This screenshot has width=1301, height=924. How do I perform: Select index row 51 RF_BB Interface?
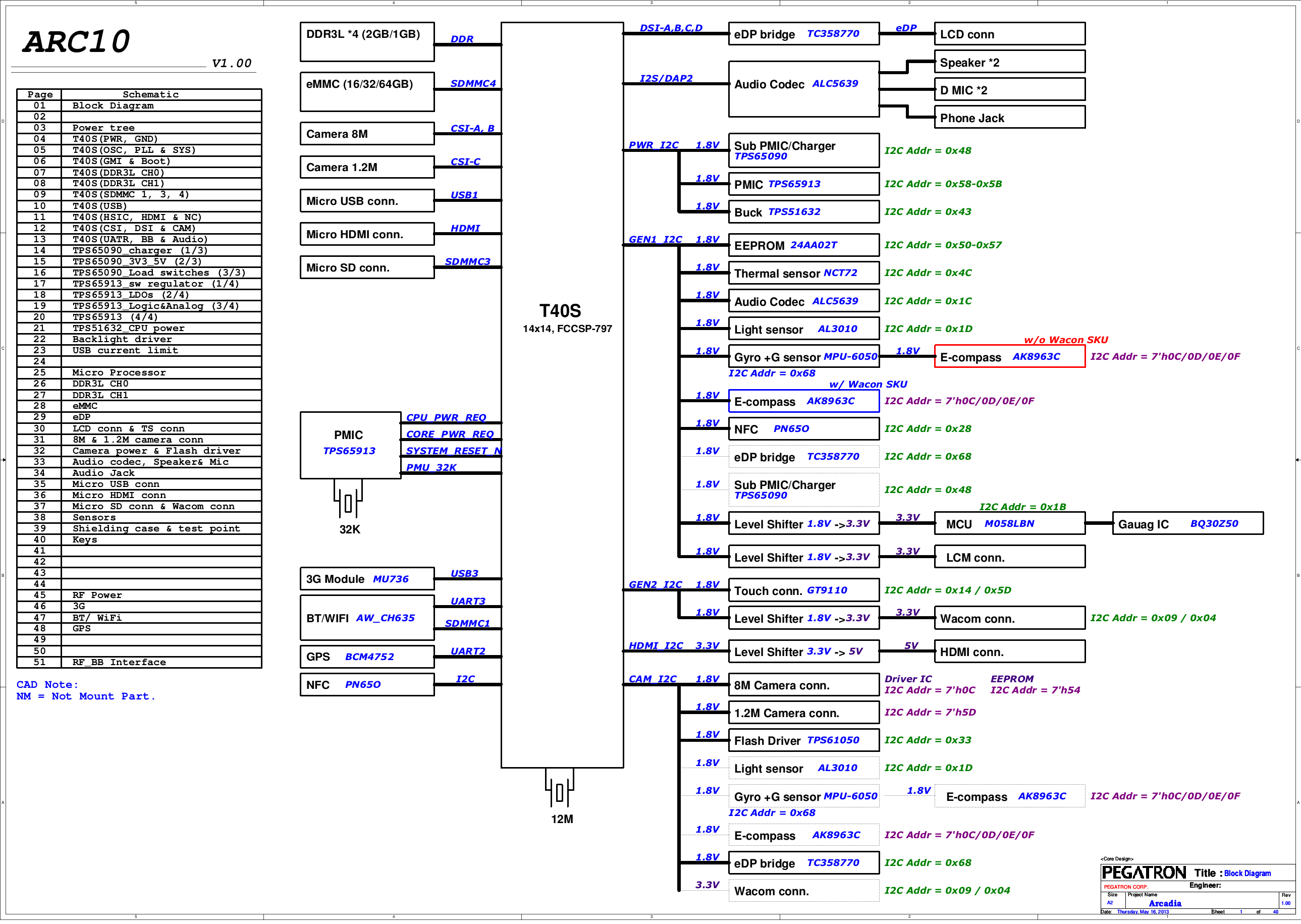pos(139,662)
